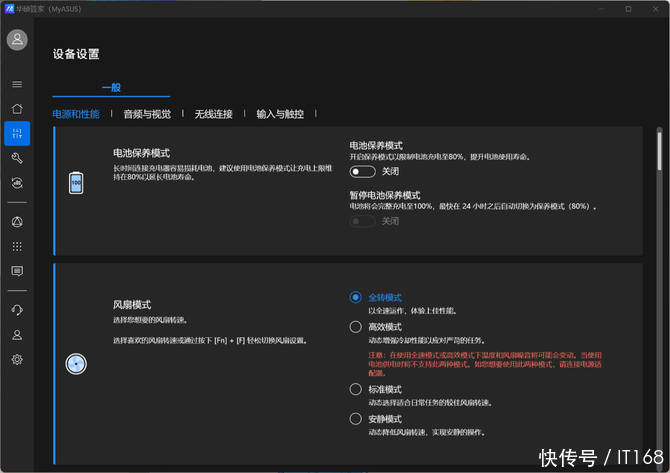Toggle the 电池保养模式 switch
The width and height of the screenshot is (670, 473).
click(363, 172)
